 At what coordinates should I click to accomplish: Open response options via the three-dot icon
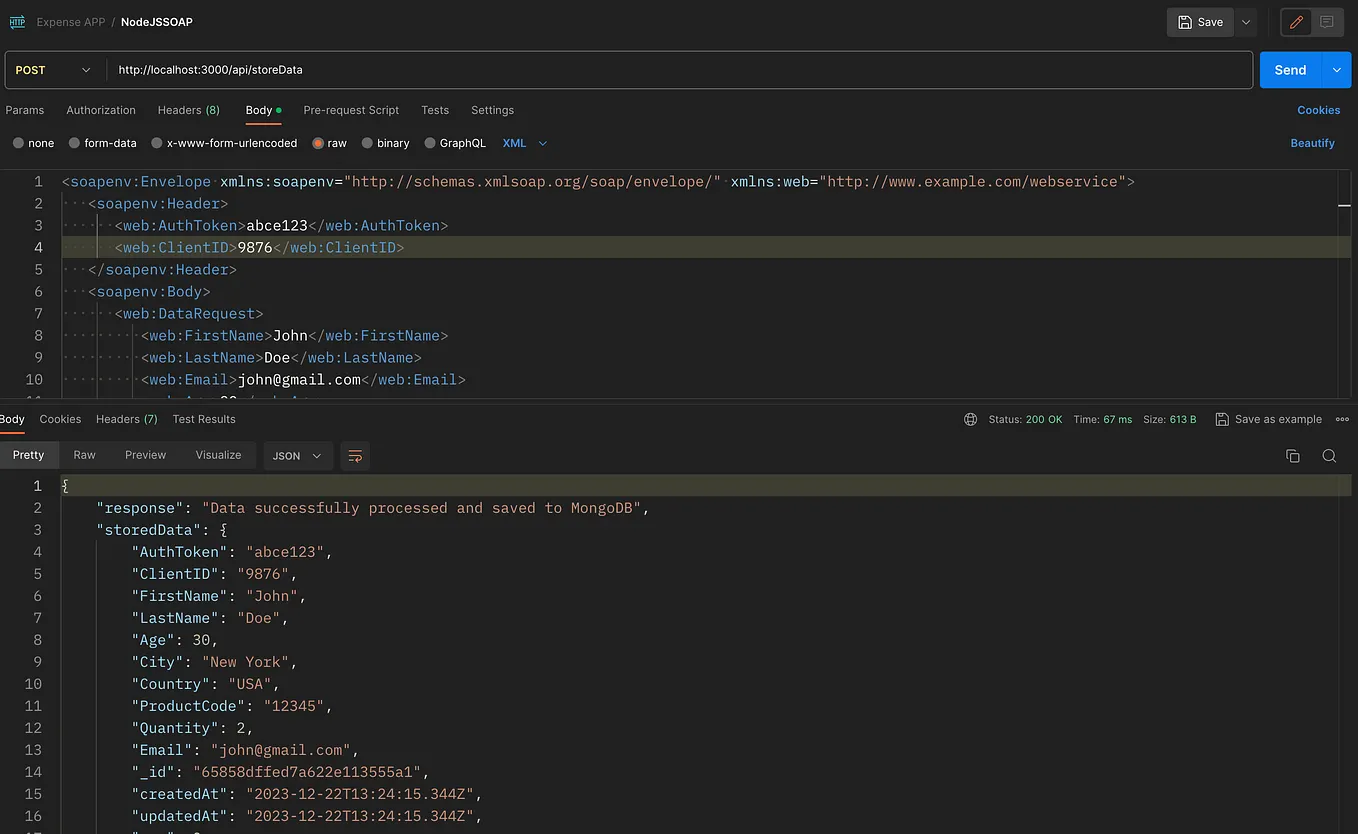pyautogui.click(x=1342, y=419)
